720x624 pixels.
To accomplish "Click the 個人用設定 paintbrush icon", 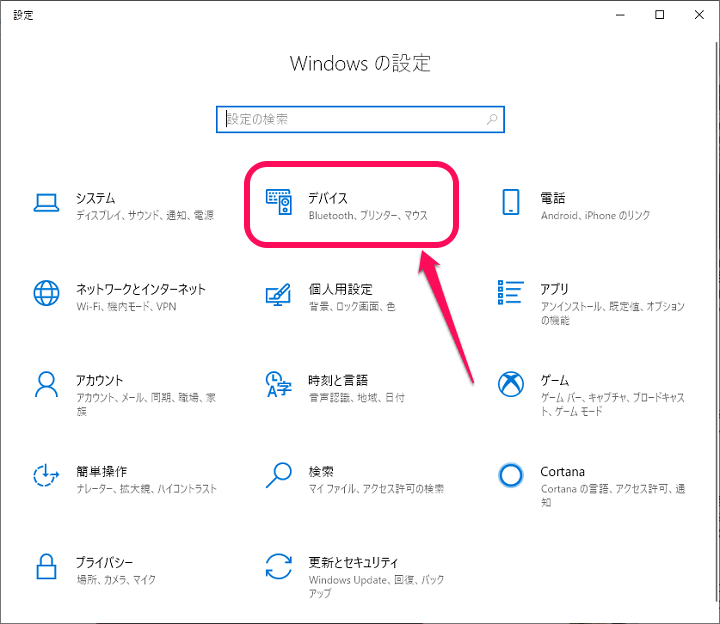I will 278,294.
